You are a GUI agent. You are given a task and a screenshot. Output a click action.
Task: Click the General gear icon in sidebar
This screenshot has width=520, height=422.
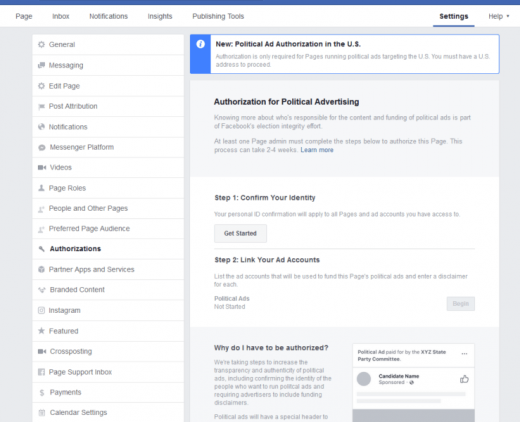41,44
